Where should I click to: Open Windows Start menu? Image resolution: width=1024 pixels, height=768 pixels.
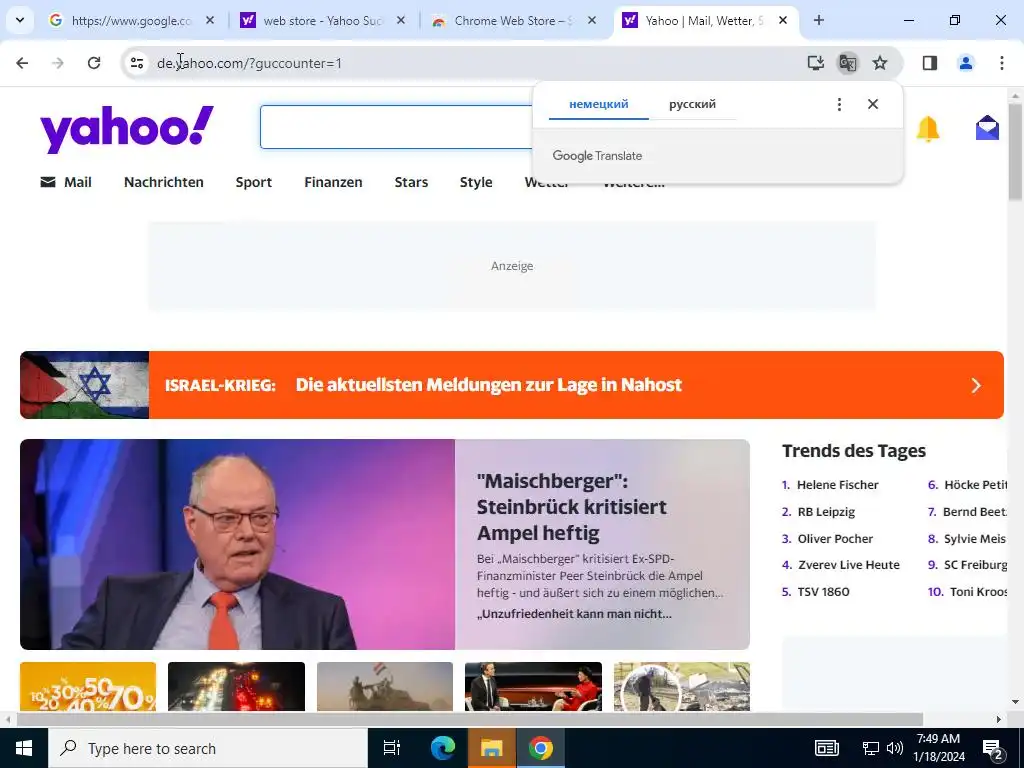tap(24, 748)
